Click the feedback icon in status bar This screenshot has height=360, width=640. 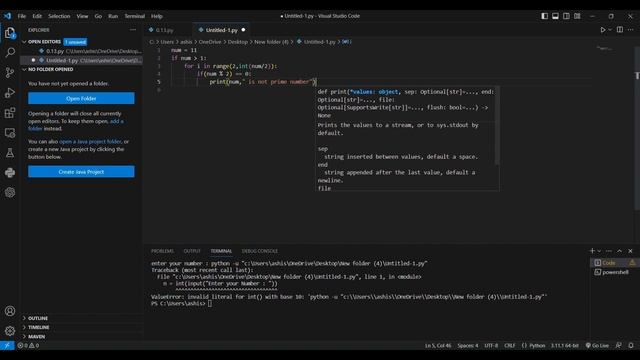tap(619, 345)
